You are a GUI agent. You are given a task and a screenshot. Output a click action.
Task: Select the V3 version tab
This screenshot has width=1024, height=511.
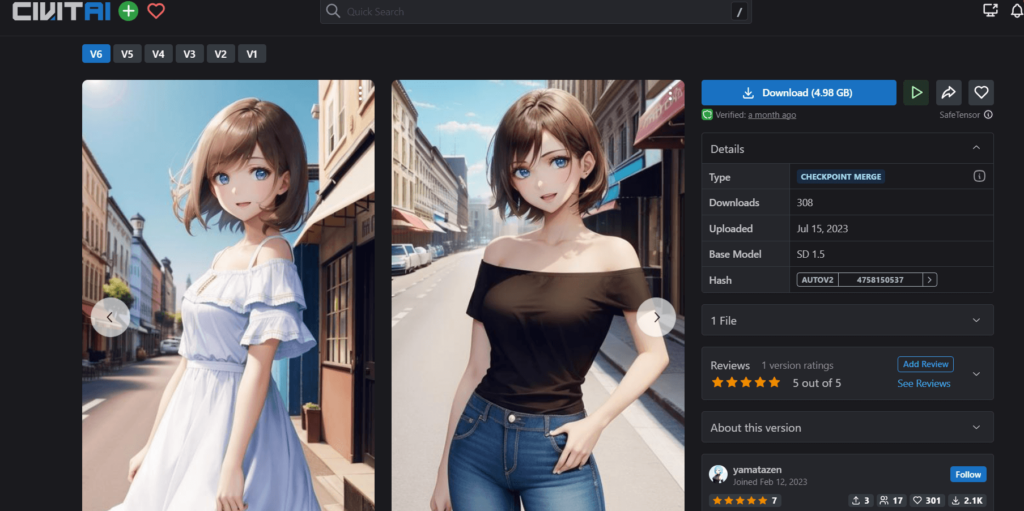pyautogui.click(x=189, y=54)
